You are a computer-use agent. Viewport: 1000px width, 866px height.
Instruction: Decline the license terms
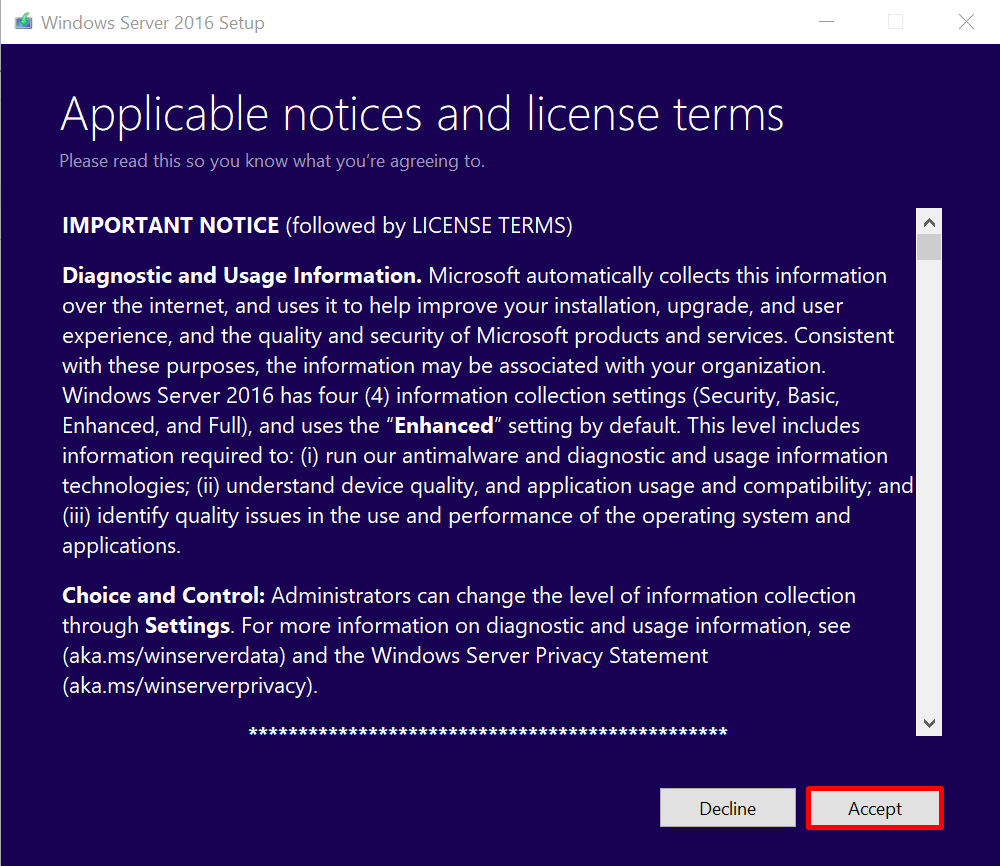coord(728,808)
